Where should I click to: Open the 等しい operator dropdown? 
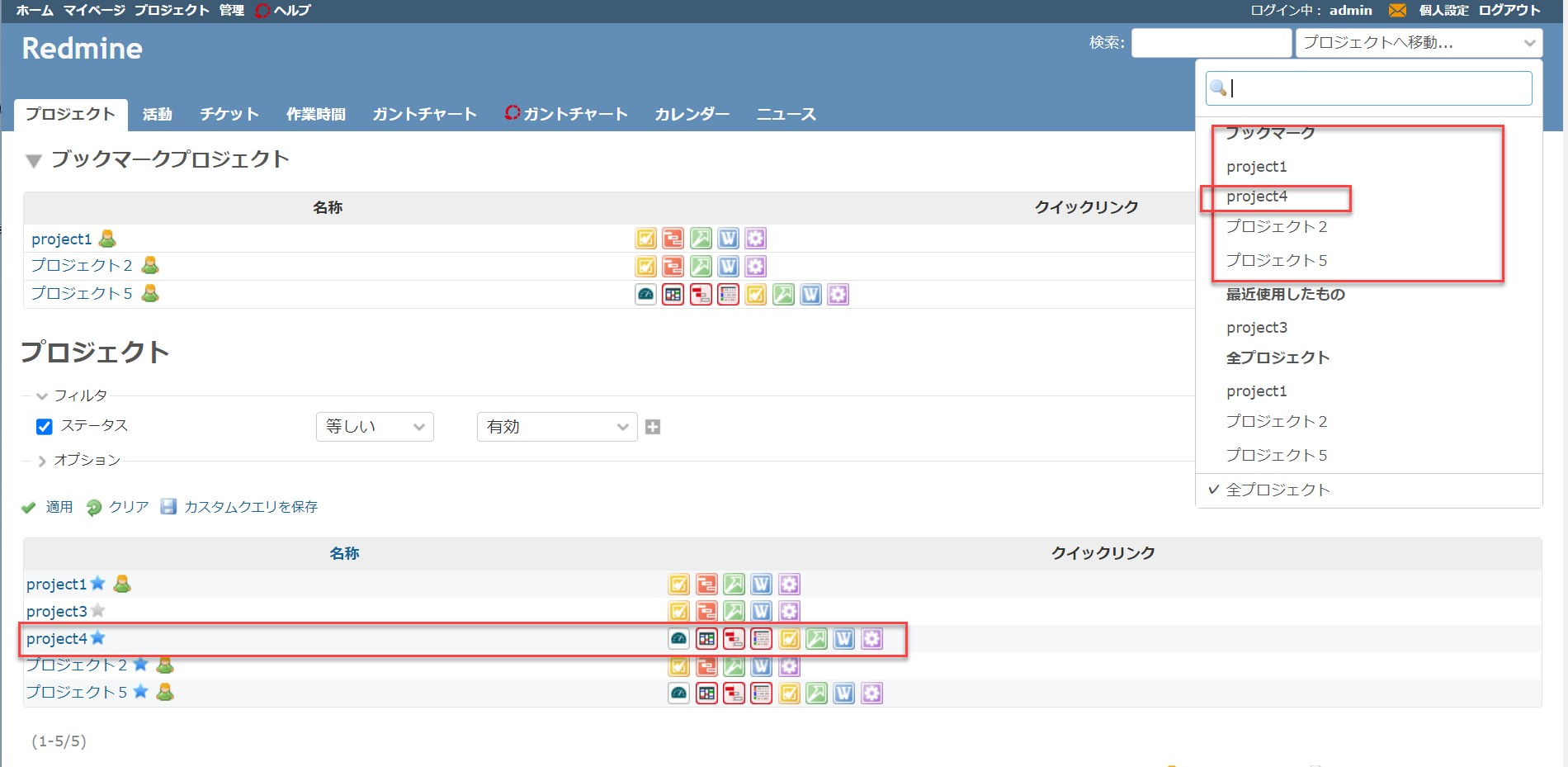(375, 427)
